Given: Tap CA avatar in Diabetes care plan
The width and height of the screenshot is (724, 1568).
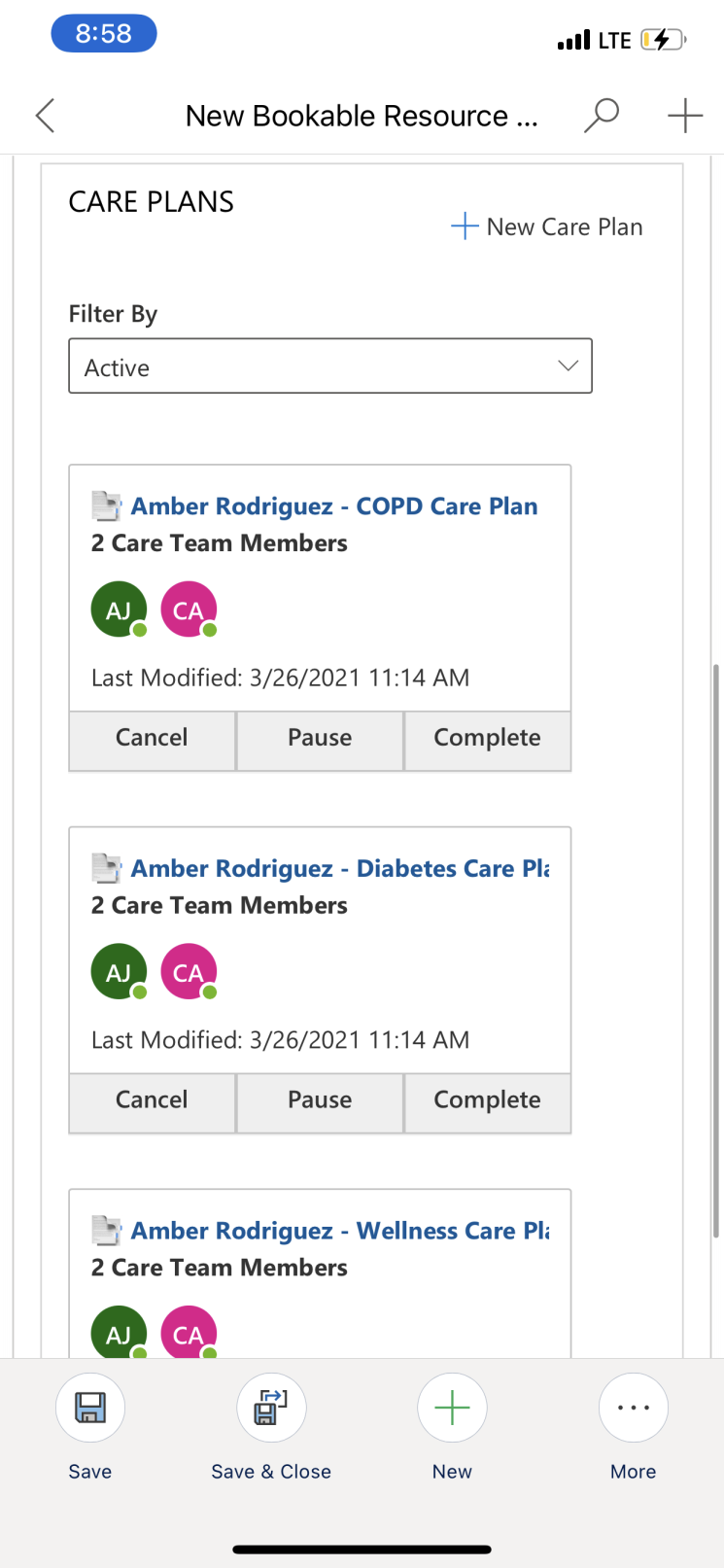Looking at the screenshot, I should (189, 972).
